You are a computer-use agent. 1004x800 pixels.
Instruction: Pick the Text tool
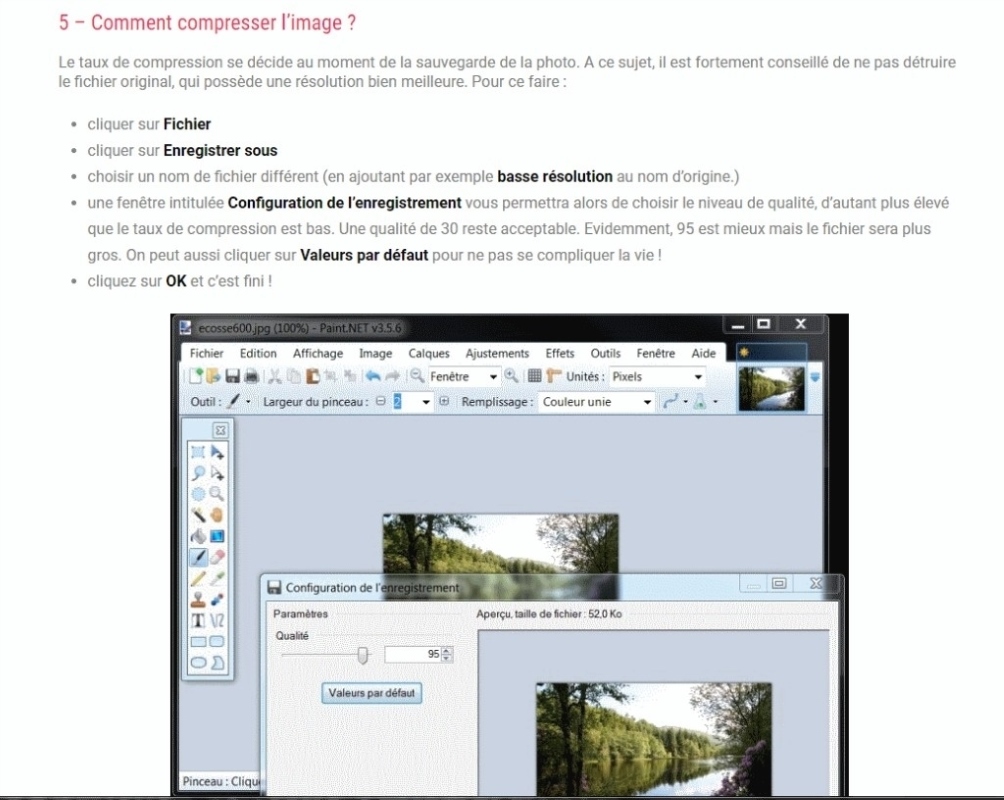199,620
